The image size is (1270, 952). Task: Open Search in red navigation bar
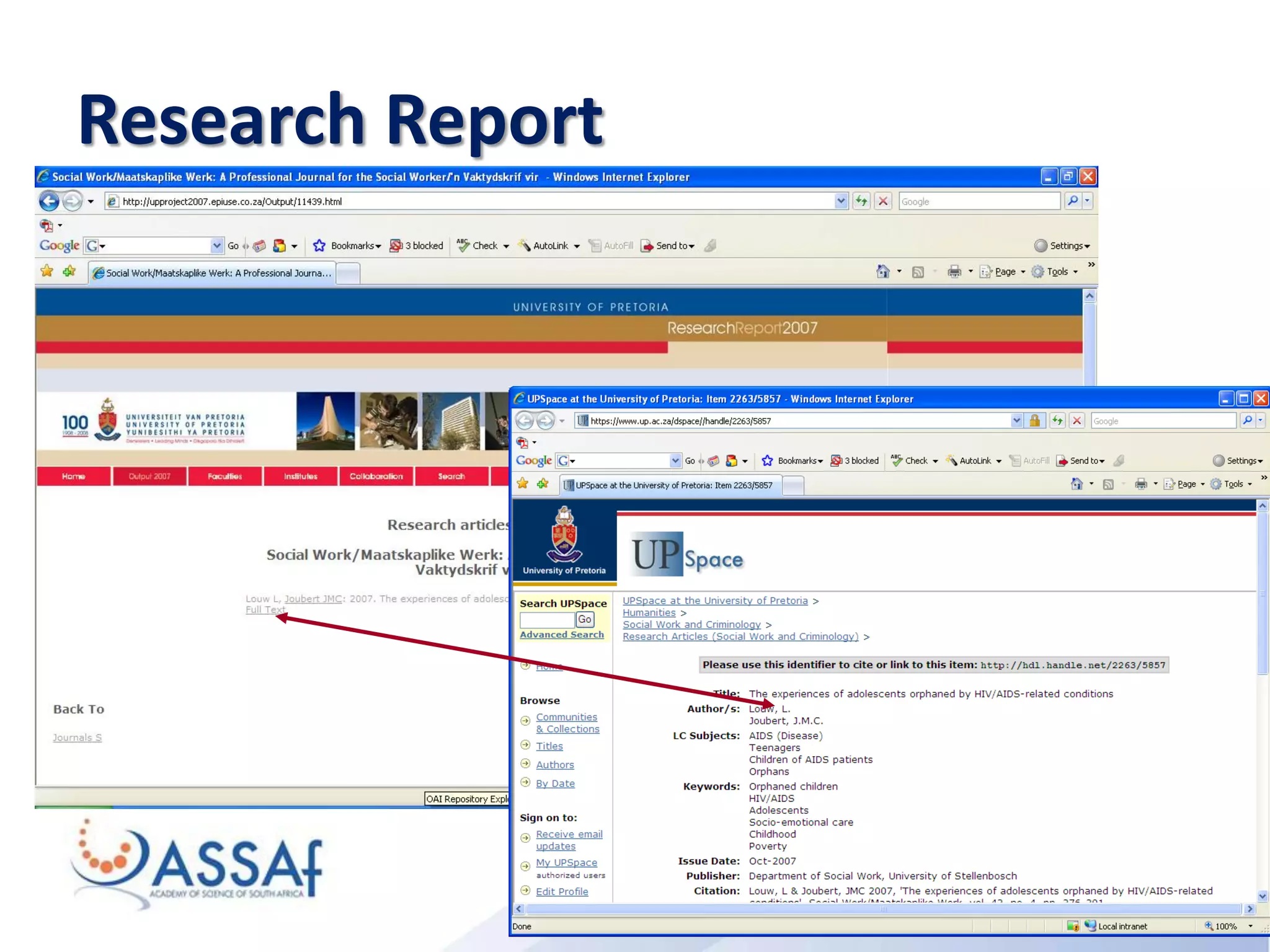pyautogui.click(x=451, y=476)
